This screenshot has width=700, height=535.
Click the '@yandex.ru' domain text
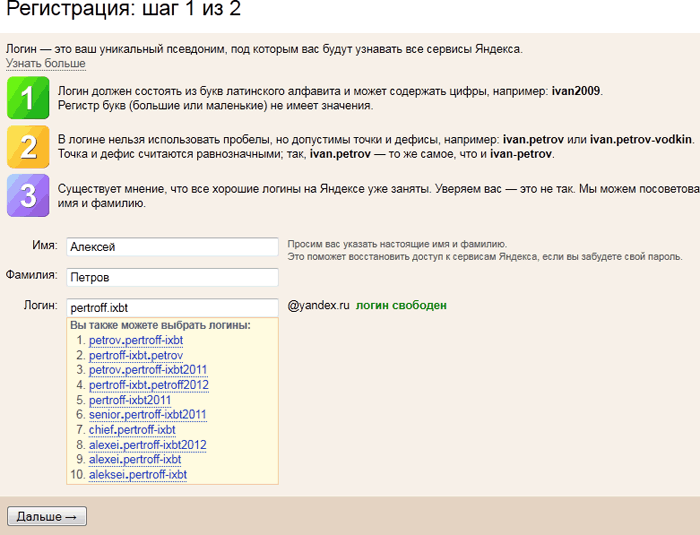point(318,305)
